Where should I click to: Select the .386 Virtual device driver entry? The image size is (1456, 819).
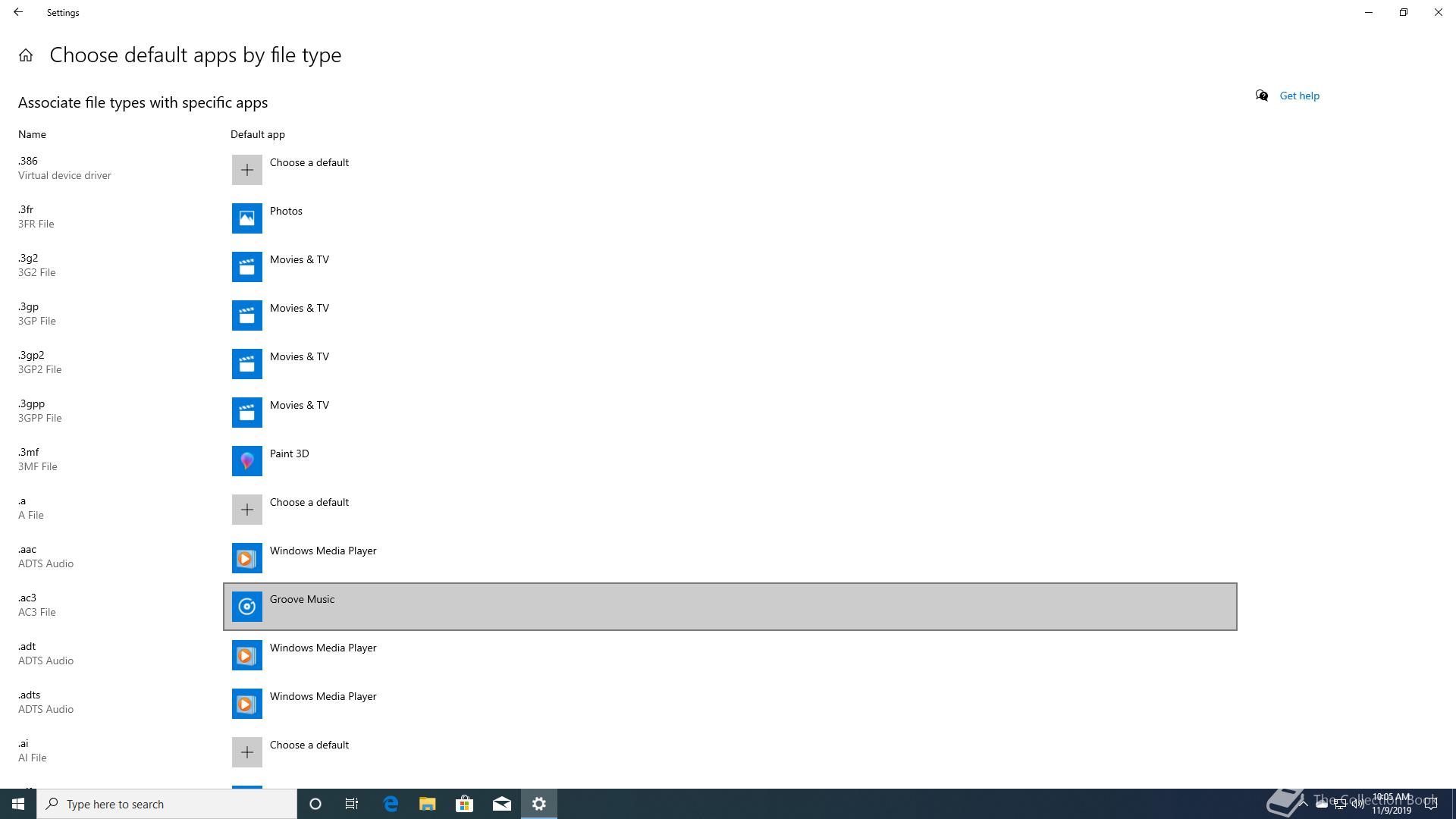[64, 168]
